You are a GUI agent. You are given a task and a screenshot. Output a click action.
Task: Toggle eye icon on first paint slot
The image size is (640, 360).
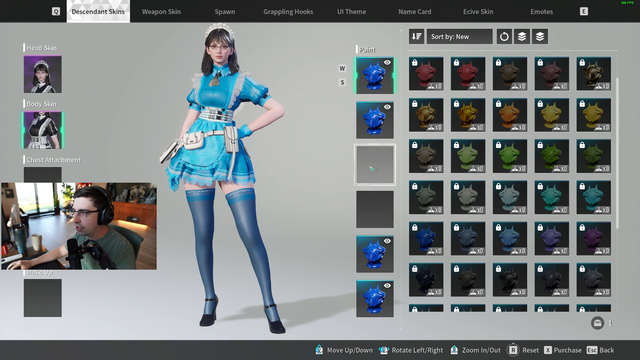click(387, 62)
